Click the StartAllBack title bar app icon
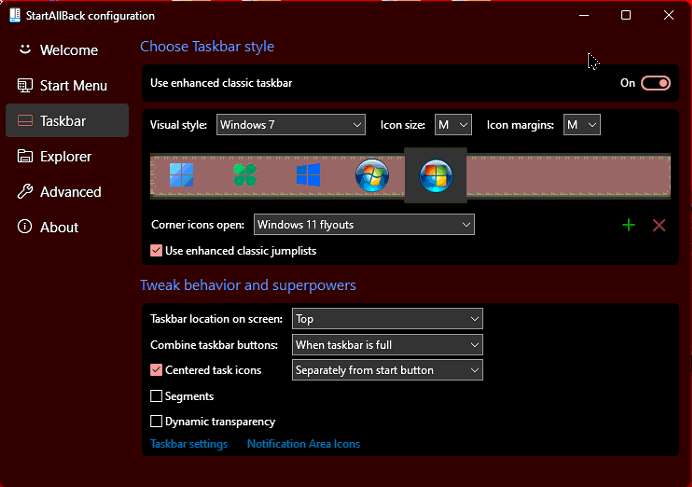Image resolution: width=692 pixels, height=487 pixels. pos(15,15)
